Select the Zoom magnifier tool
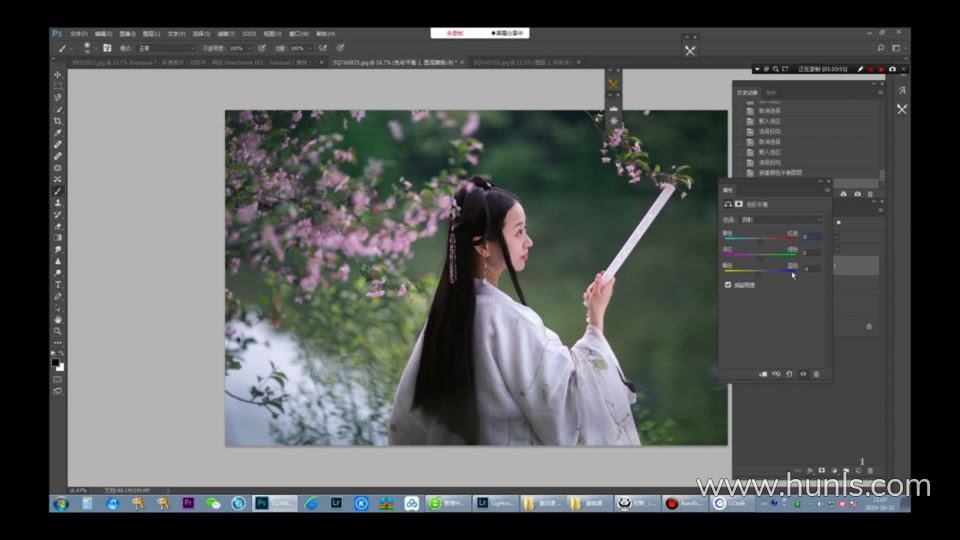 tap(58, 330)
